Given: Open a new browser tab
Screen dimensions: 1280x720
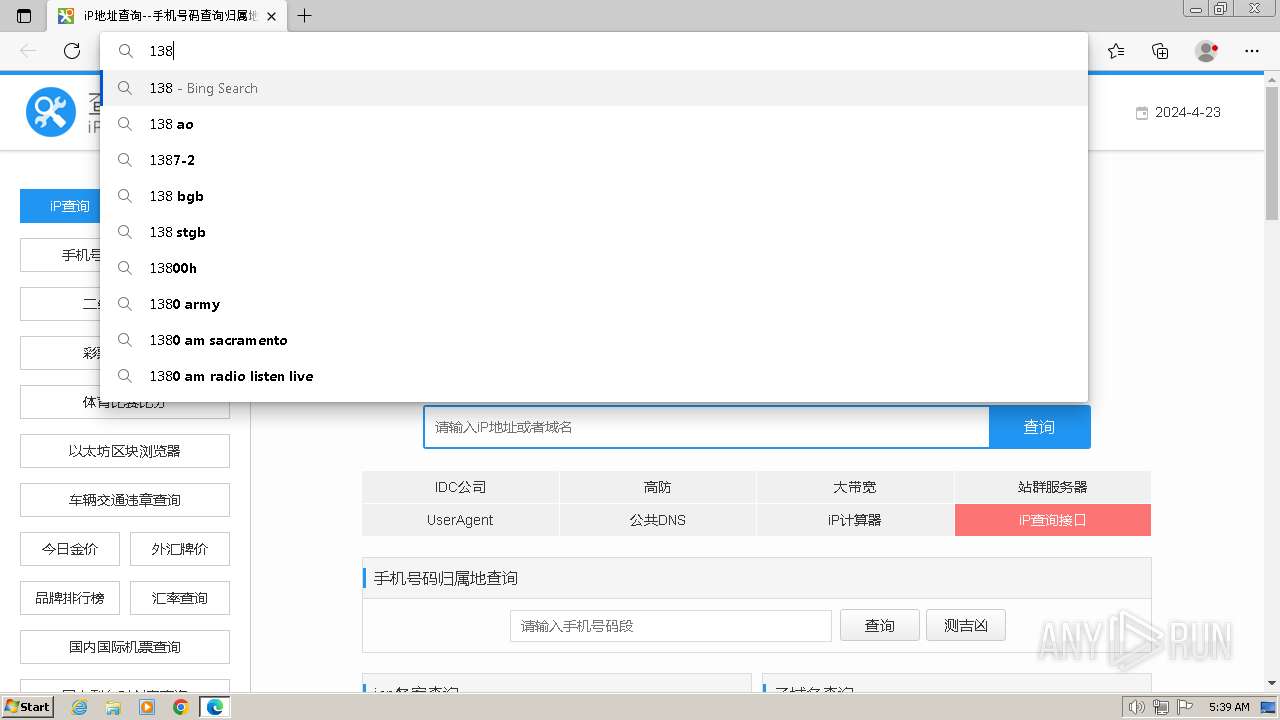Looking at the screenshot, I should point(305,16).
